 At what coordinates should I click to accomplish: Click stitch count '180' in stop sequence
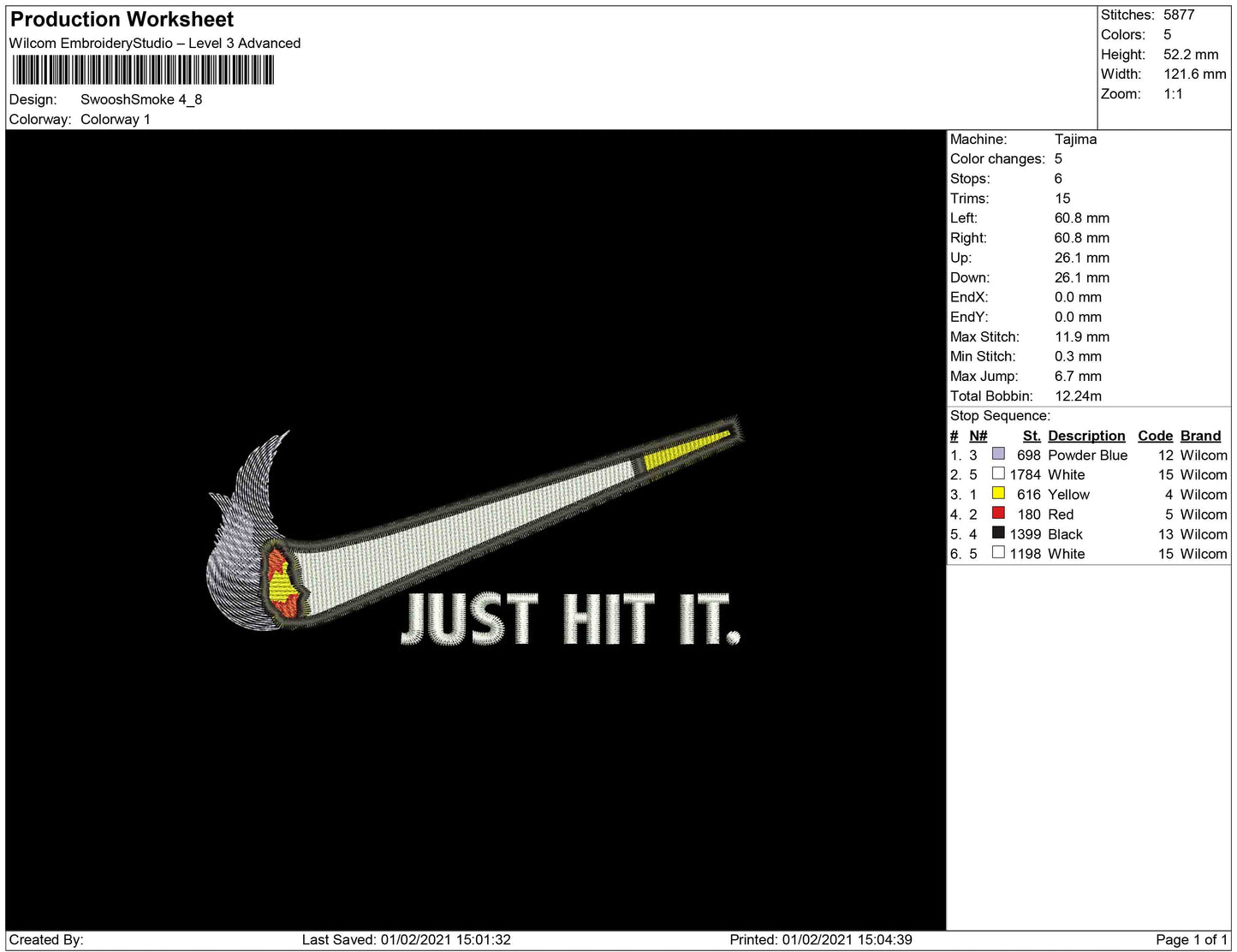1029,515
